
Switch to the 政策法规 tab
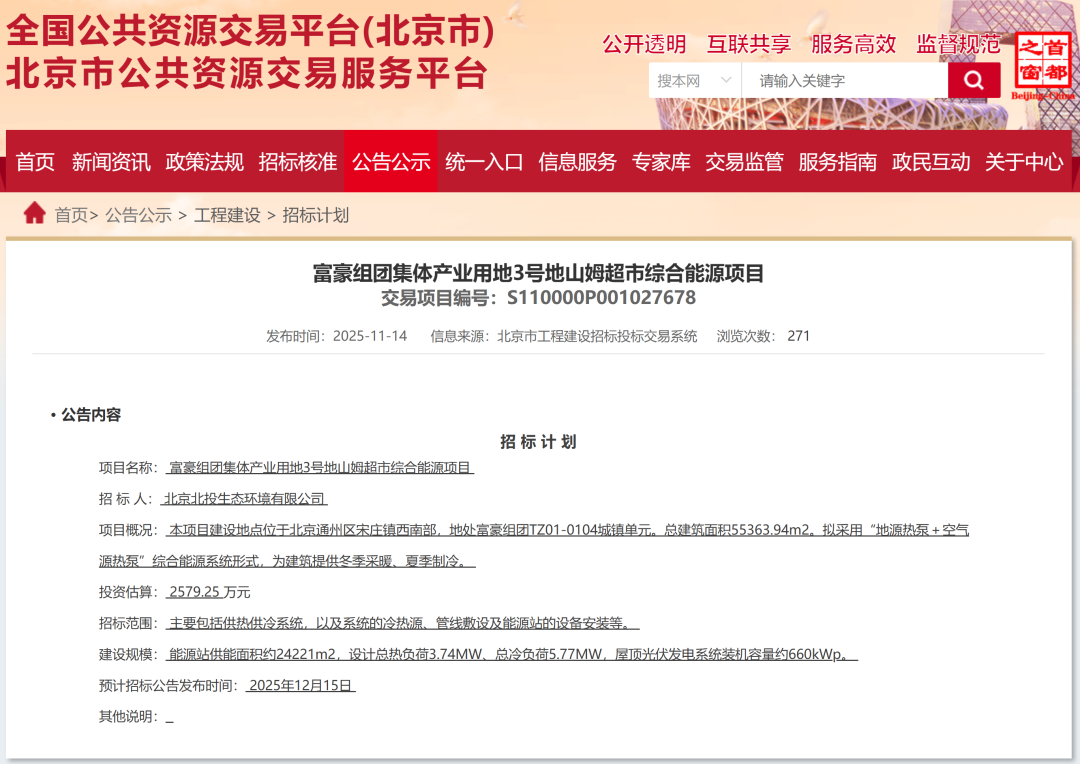click(x=204, y=161)
